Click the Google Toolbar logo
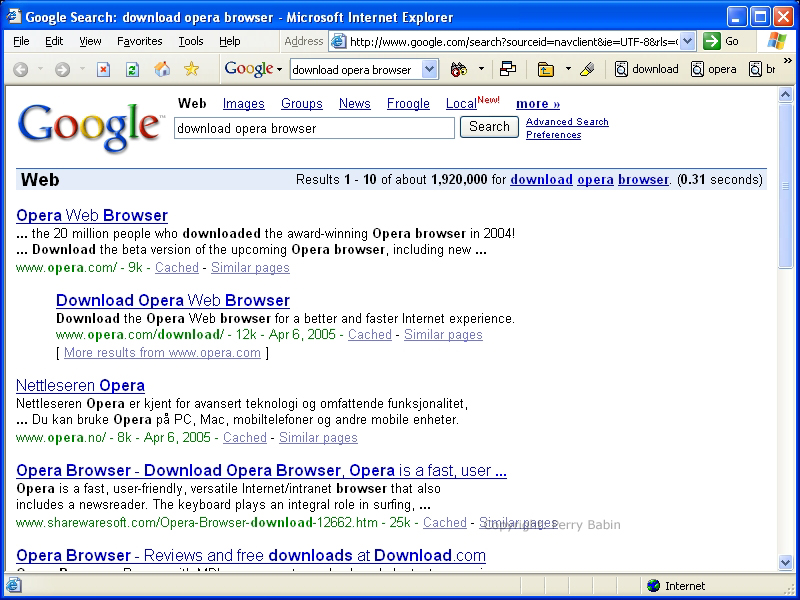Viewport: 800px width, 600px height. [249, 69]
